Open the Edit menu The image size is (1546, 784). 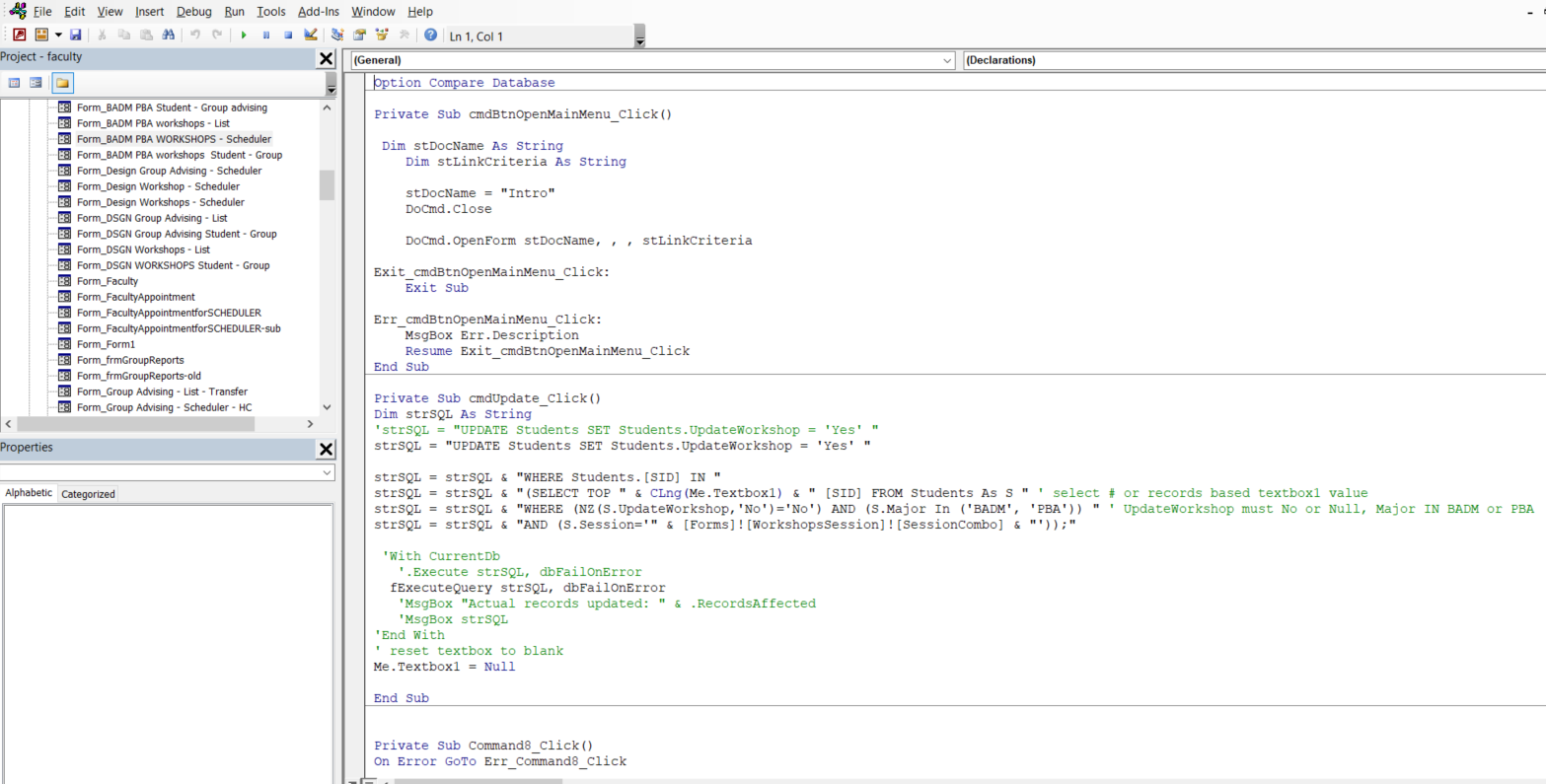[74, 12]
